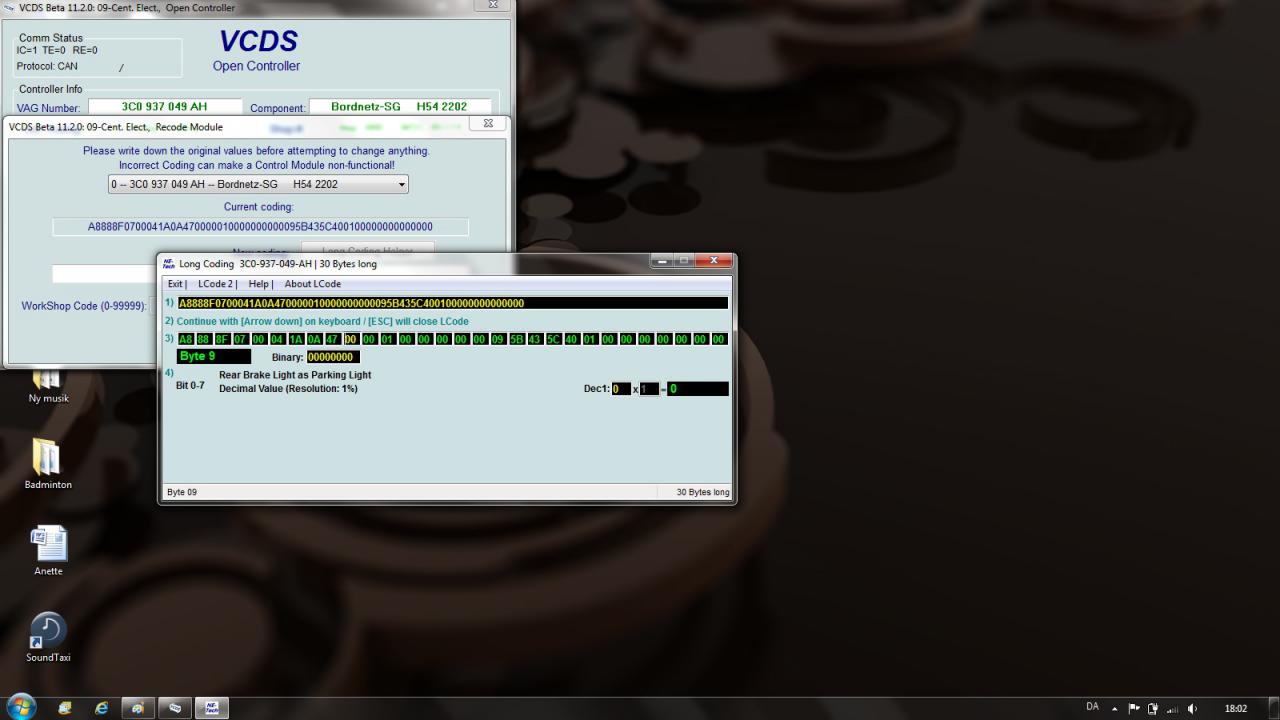The image size is (1280, 720).
Task: Click the DA language indicator
Action: [1092, 708]
